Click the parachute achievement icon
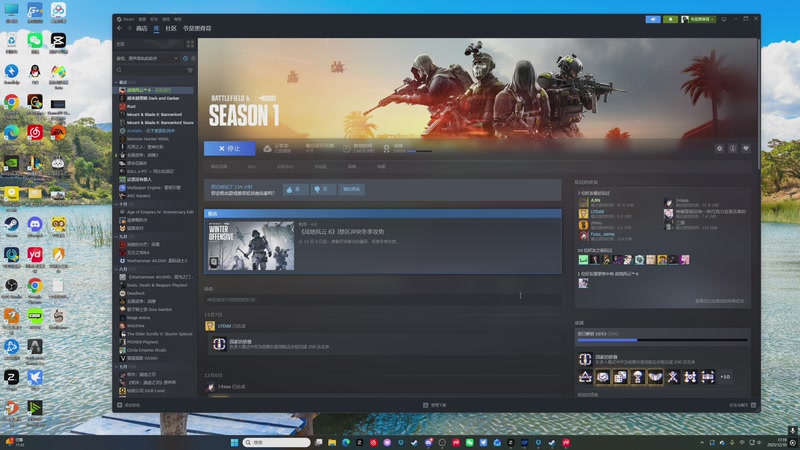This screenshot has height=450, width=800. 638,377
